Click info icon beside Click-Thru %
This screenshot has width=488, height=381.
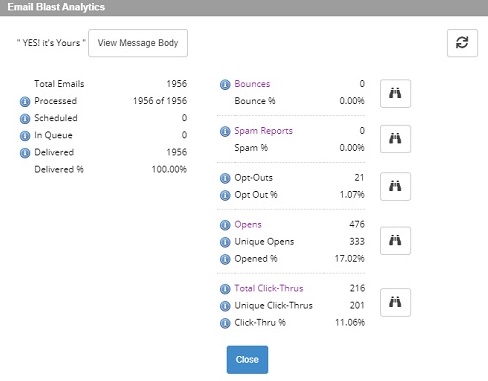[225, 323]
